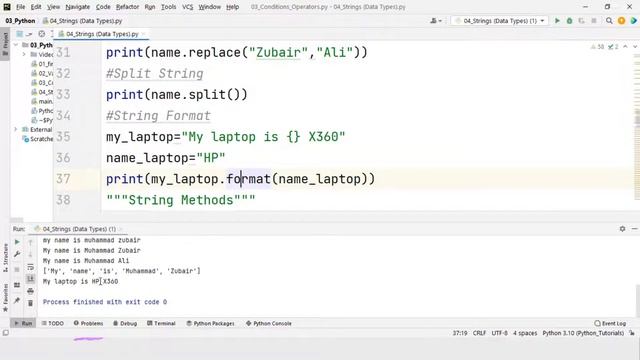Viewport: 640px width, 360px height.
Task: Open the Python Console tool window
Action: [269, 323]
